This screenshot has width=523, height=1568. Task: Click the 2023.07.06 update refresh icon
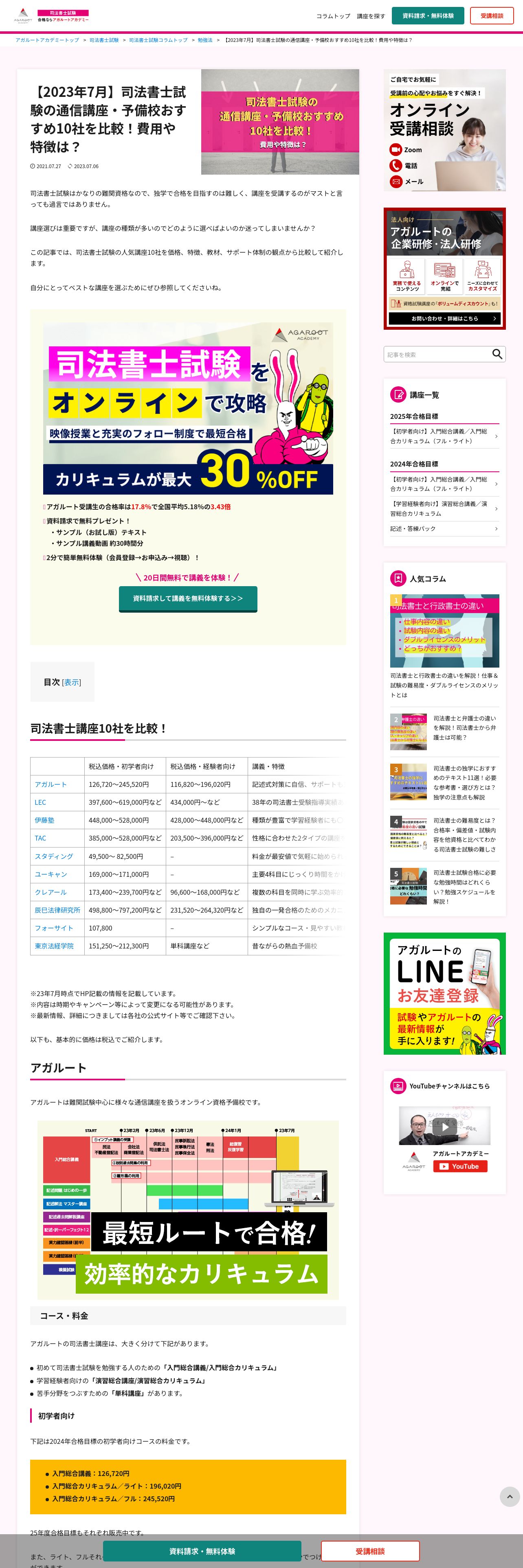click(70, 166)
